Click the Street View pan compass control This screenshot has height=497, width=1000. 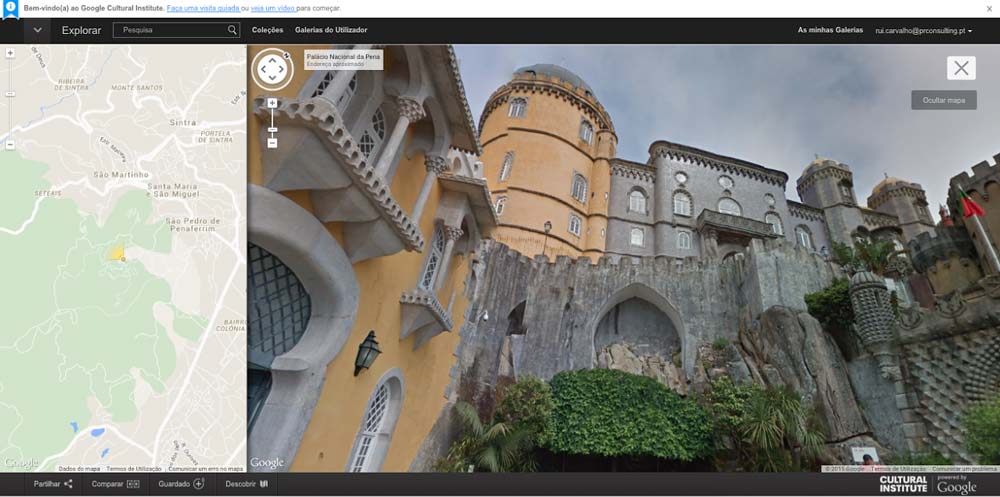pyautogui.click(x=271, y=69)
